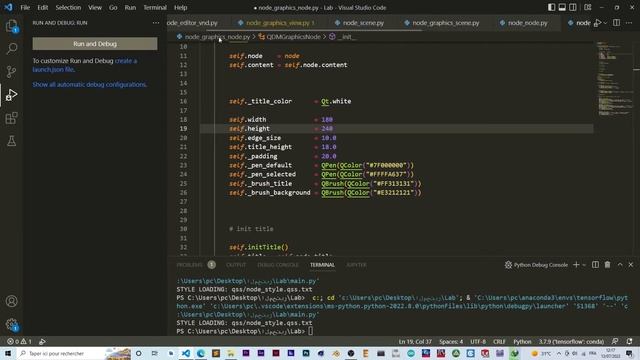Click the Run and Debug button
The image size is (640, 360).
pyautogui.click(x=95, y=44)
